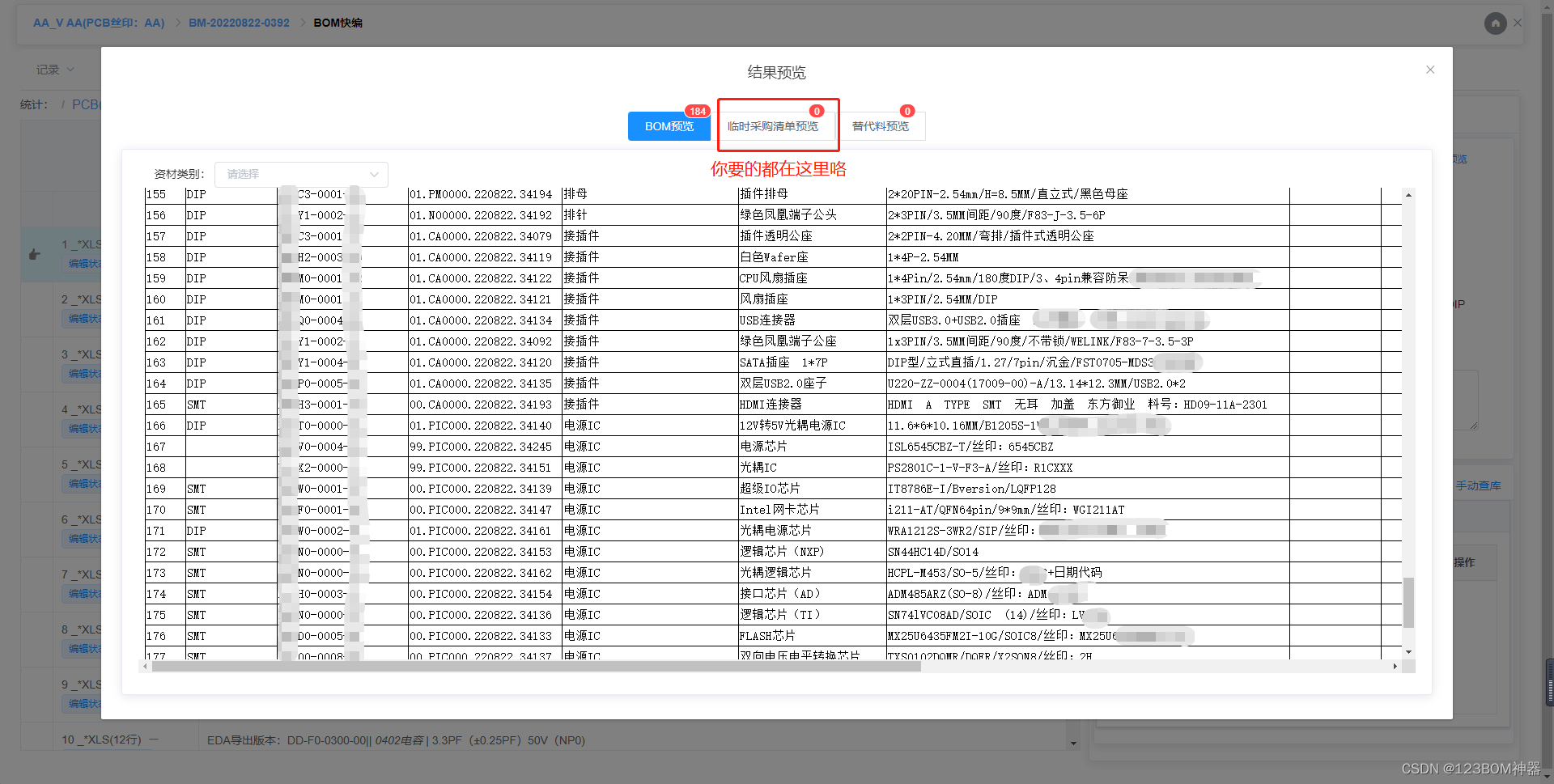Click the 插件透明公座 cell

[812, 236]
